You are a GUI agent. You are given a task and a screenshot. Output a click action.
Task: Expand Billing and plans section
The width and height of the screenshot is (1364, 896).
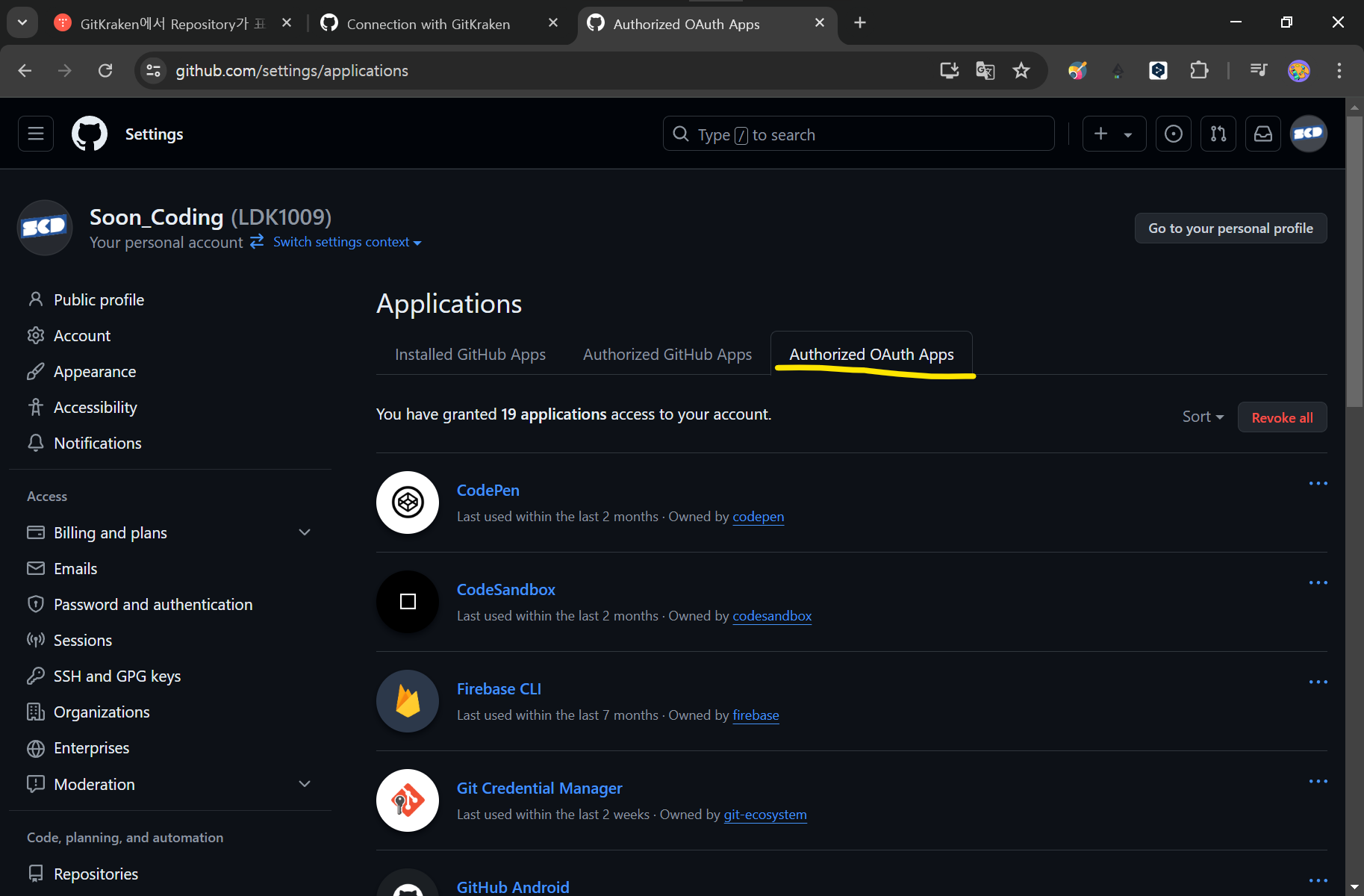[305, 532]
